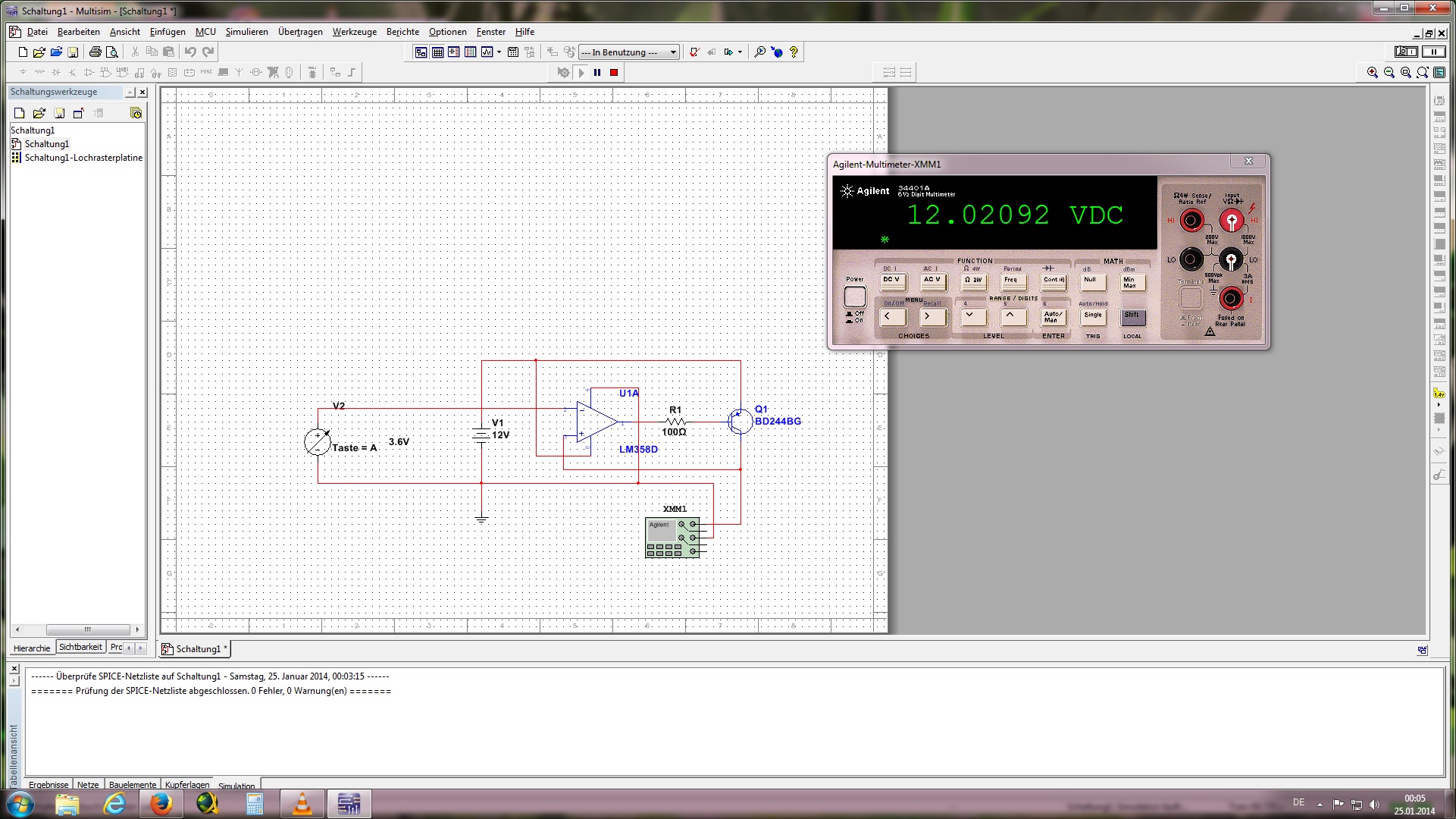Lower the range with the down arrow button on the multimeter
The height and width of the screenshot is (819, 1456).
973,317
